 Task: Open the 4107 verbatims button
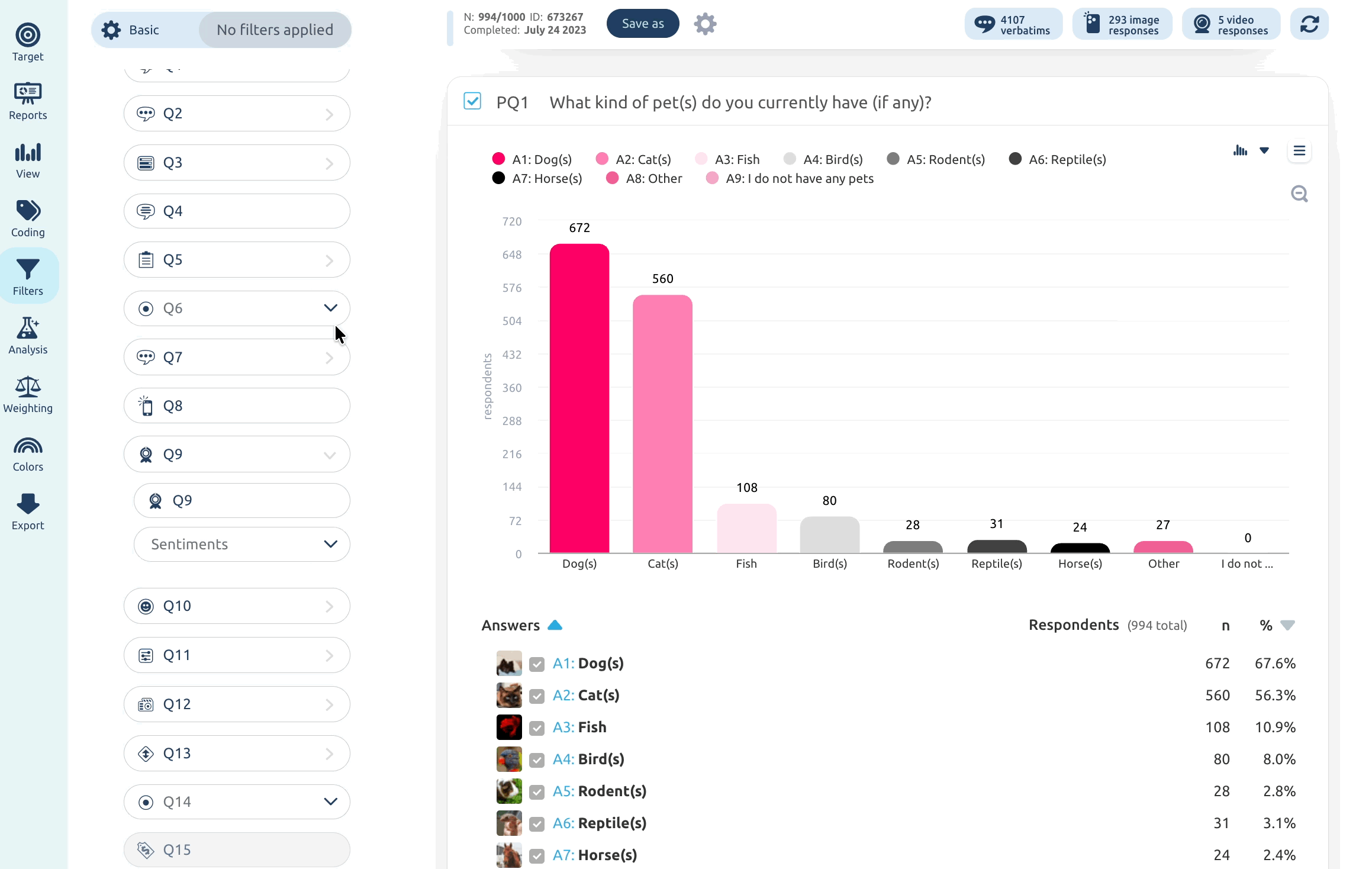(1013, 24)
